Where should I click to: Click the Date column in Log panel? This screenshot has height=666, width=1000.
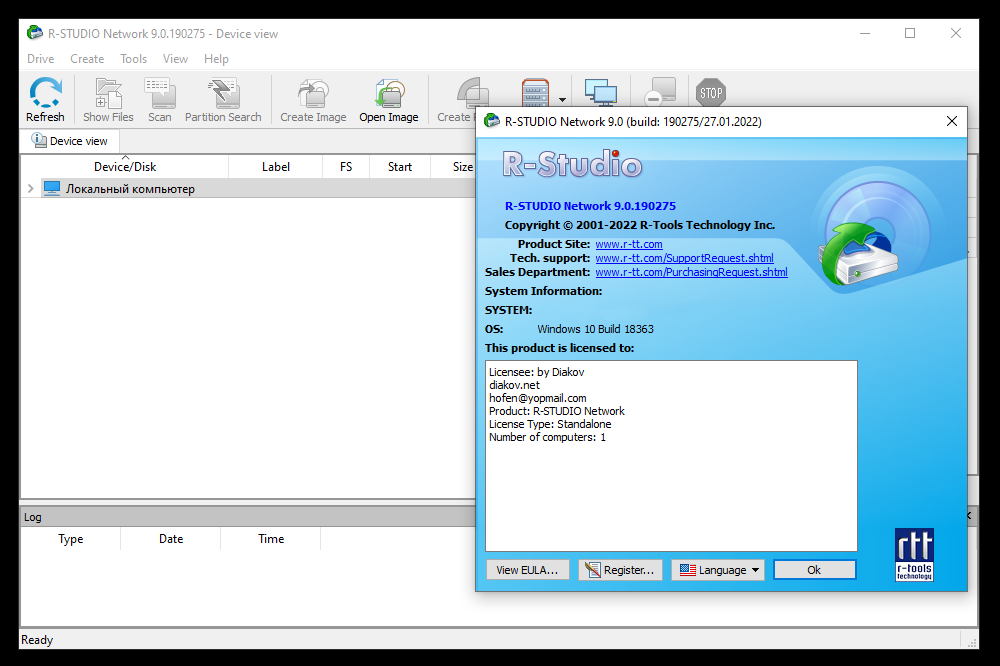tap(171, 539)
